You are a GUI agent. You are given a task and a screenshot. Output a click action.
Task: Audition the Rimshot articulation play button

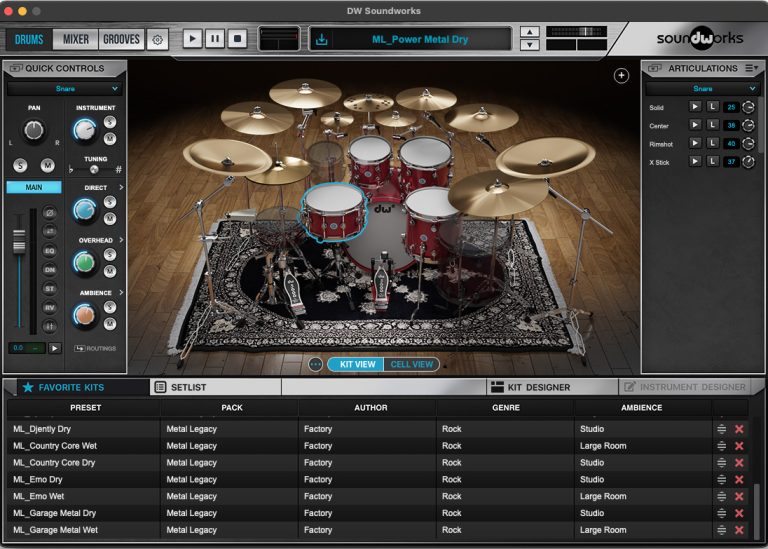[x=695, y=143]
